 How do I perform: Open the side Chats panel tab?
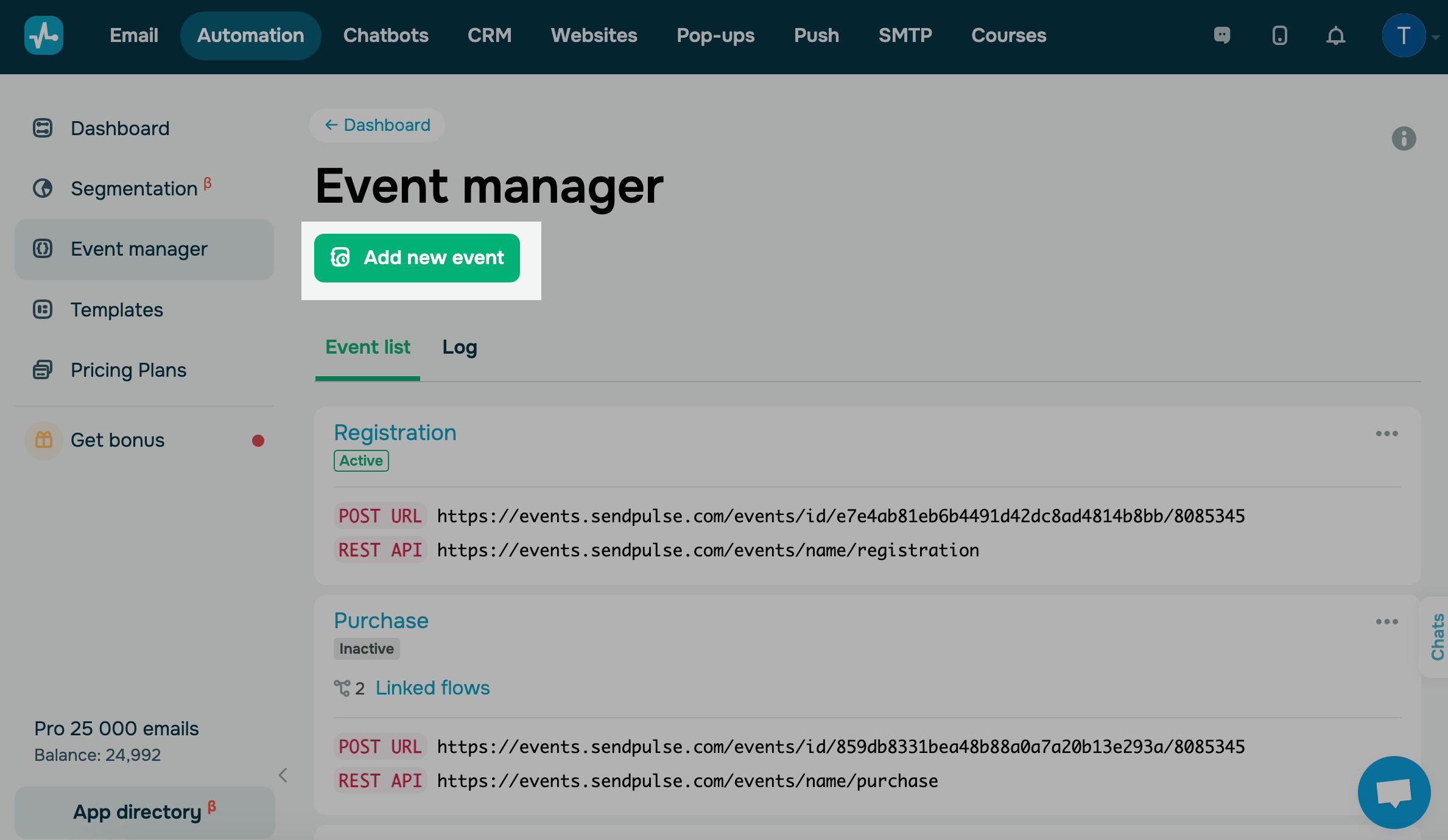point(1437,637)
